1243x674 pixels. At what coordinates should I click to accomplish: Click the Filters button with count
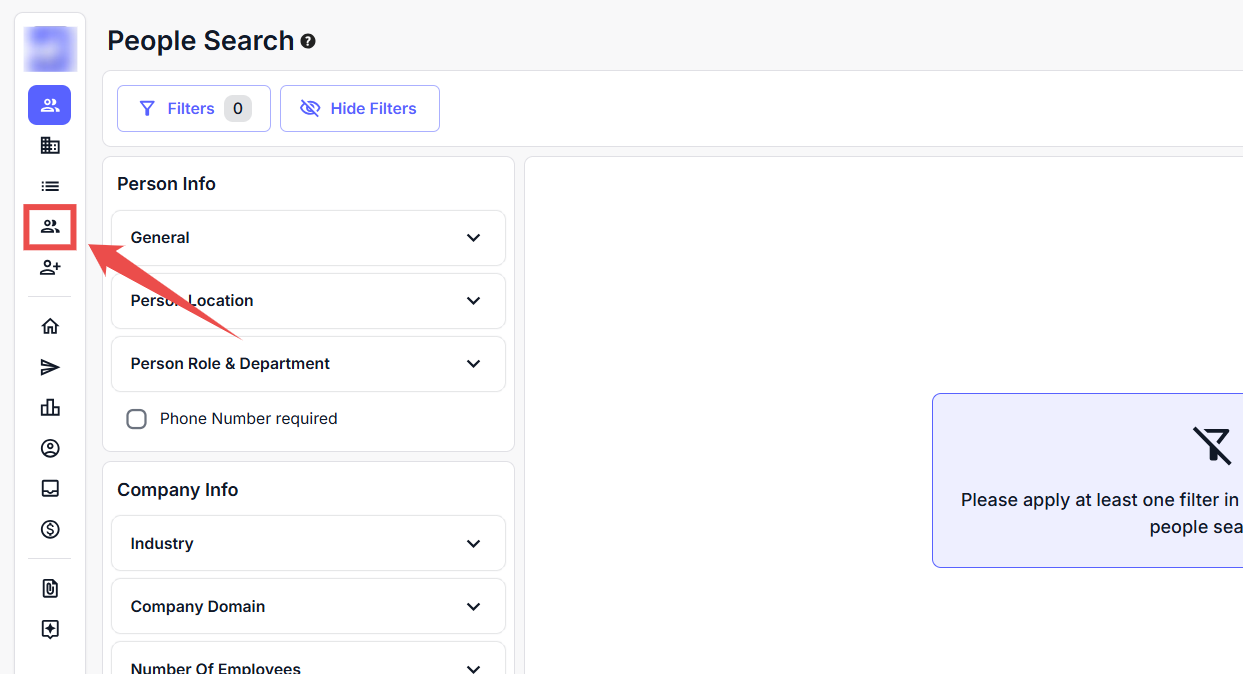(194, 108)
